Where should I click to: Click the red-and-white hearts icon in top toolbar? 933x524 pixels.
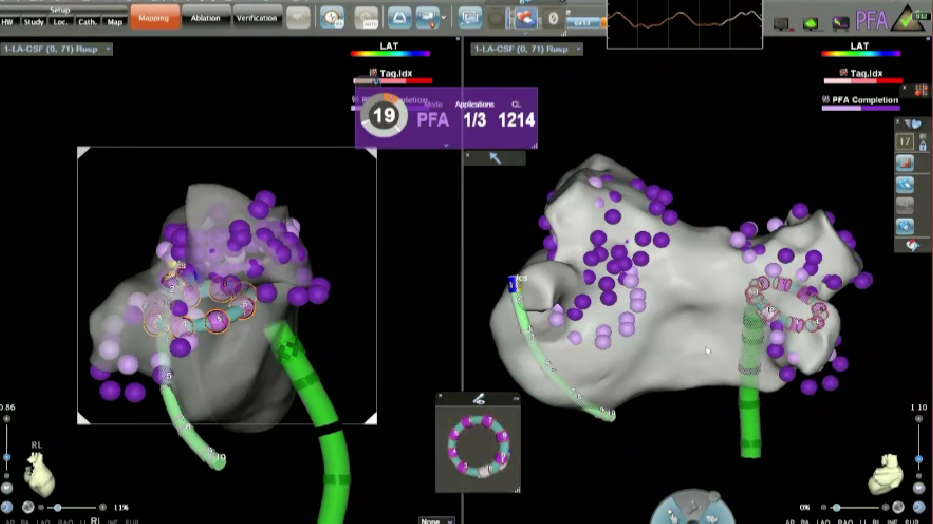coord(525,17)
